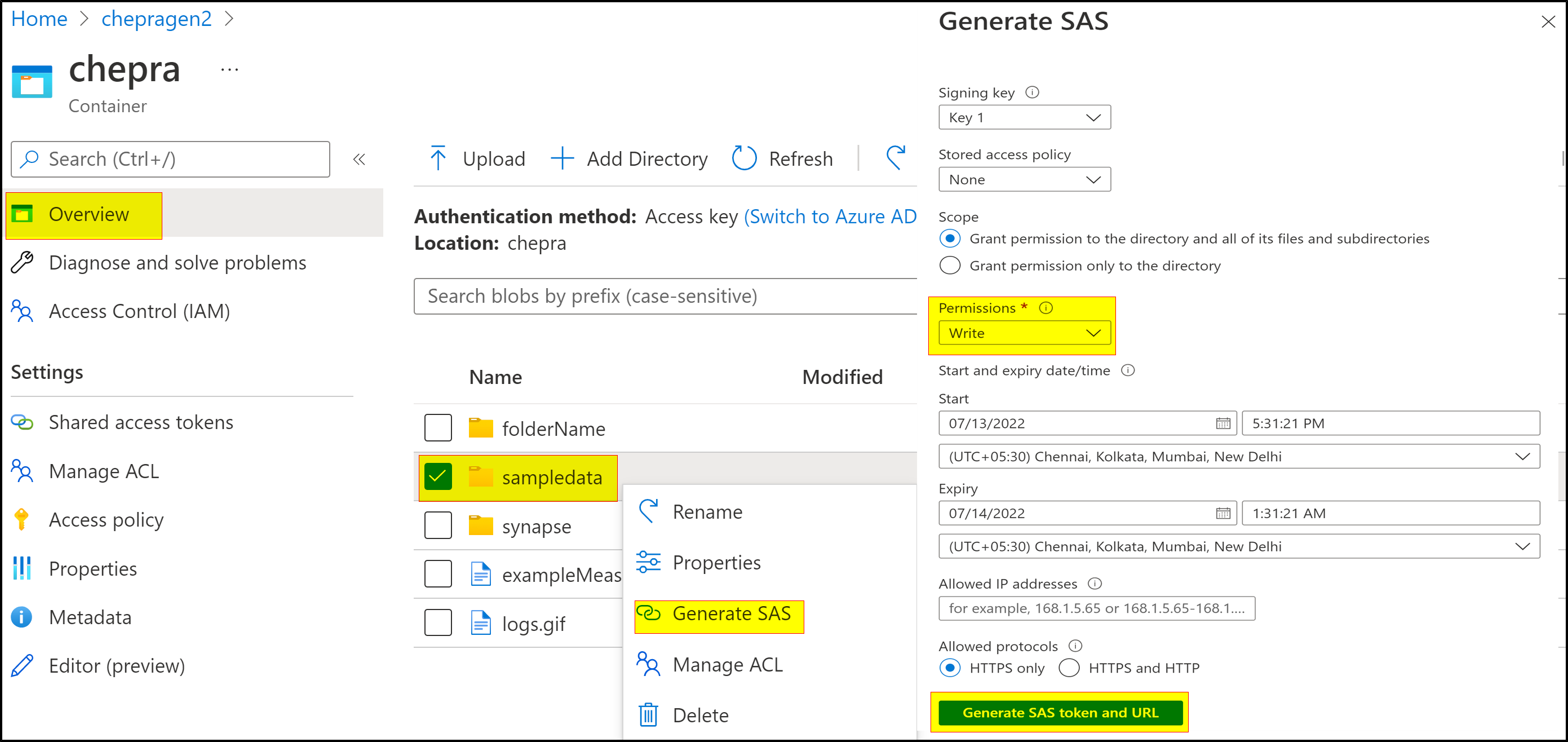The height and width of the screenshot is (742, 1568).
Task: Click the Permissions info icon
Action: click(x=1046, y=308)
